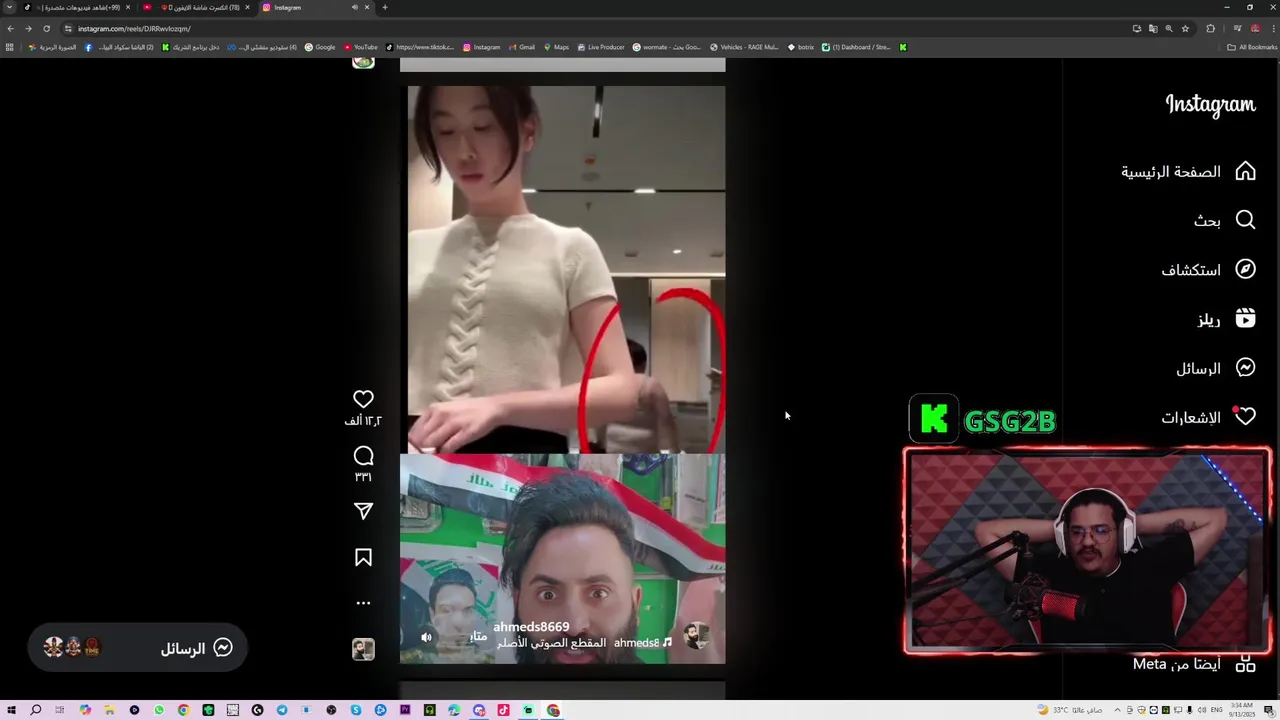The width and height of the screenshot is (1280, 720).
Task: Open the Gmail bookmark
Action: click(x=521, y=47)
